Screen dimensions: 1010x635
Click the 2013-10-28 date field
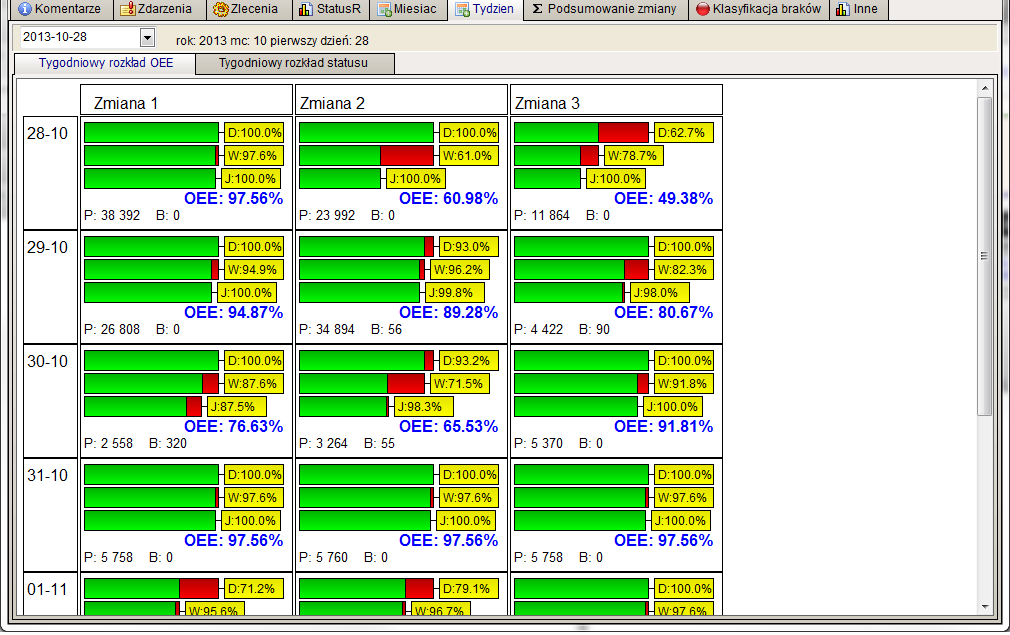click(80, 37)
